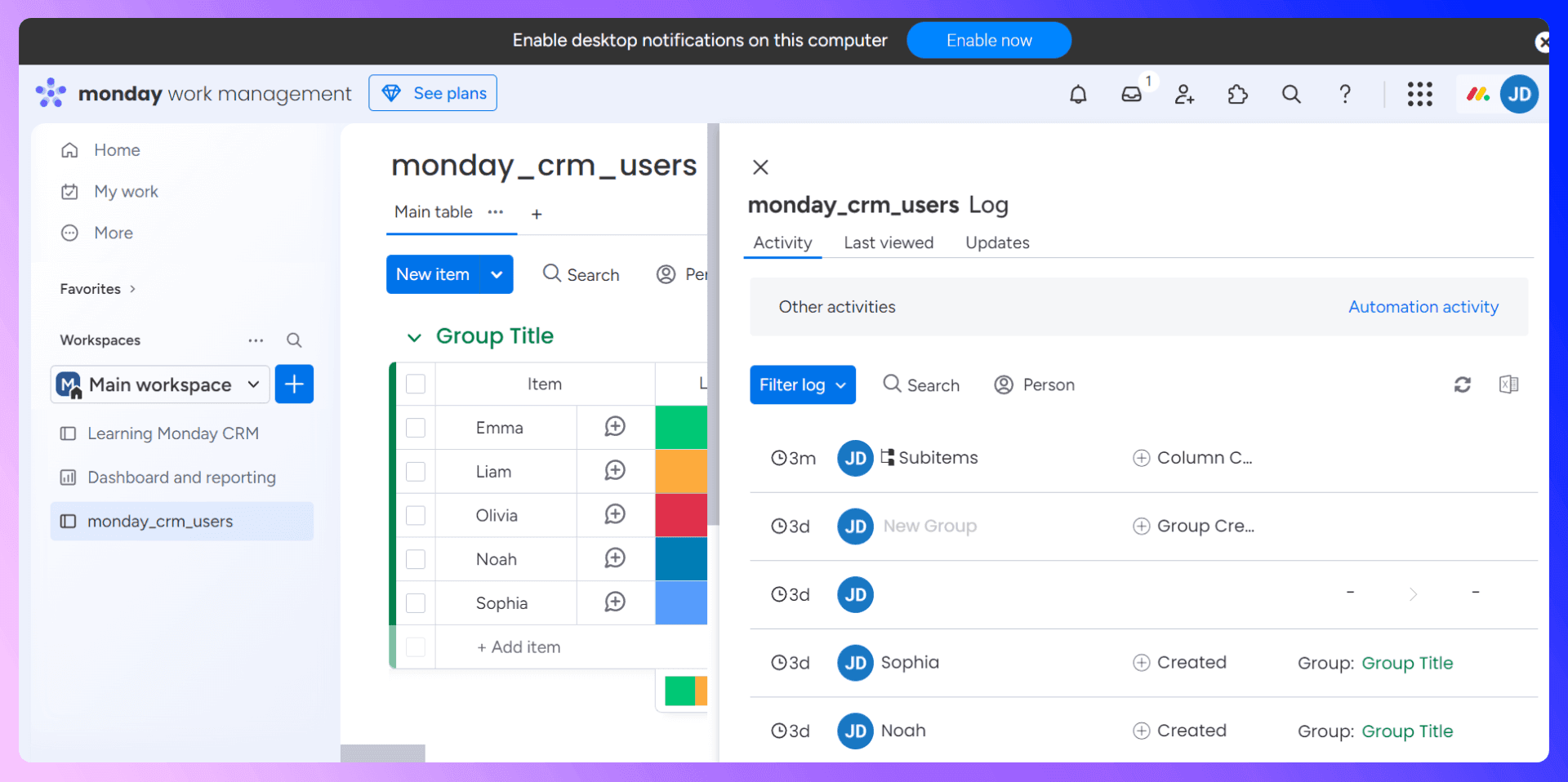The width and height of the screenshot is (1568, 782).
Task: Click the dark blue status cell for Noah
Action: (x=681, y=559)
